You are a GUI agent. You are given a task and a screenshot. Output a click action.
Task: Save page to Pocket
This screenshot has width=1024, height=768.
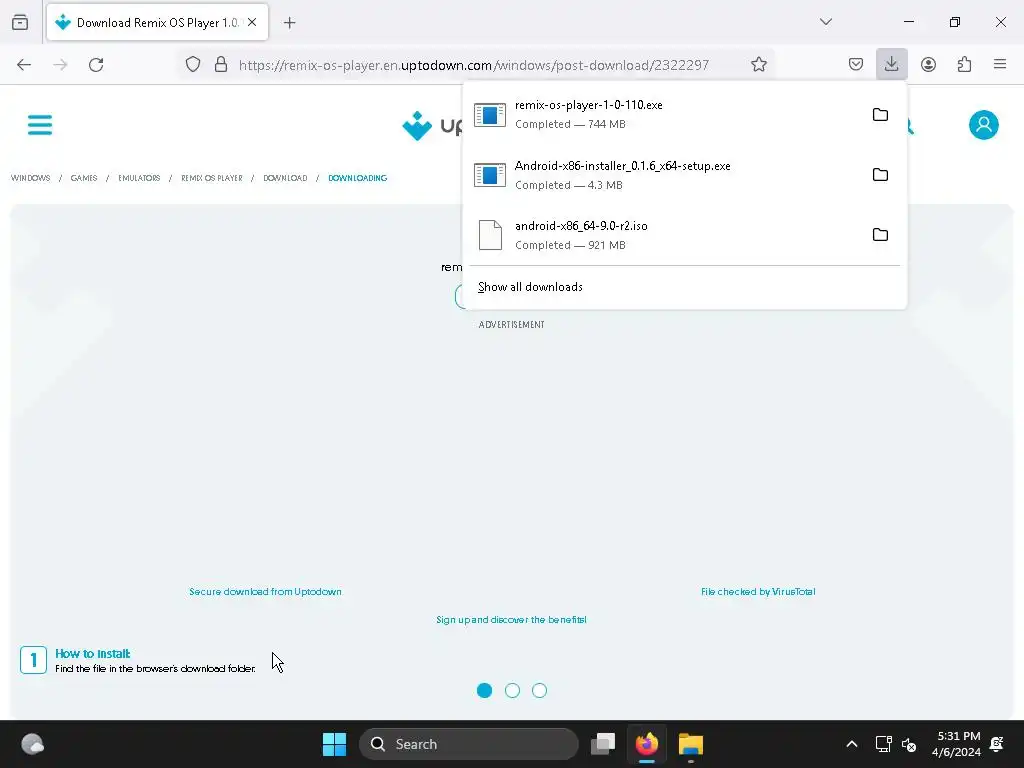(856, 65)
